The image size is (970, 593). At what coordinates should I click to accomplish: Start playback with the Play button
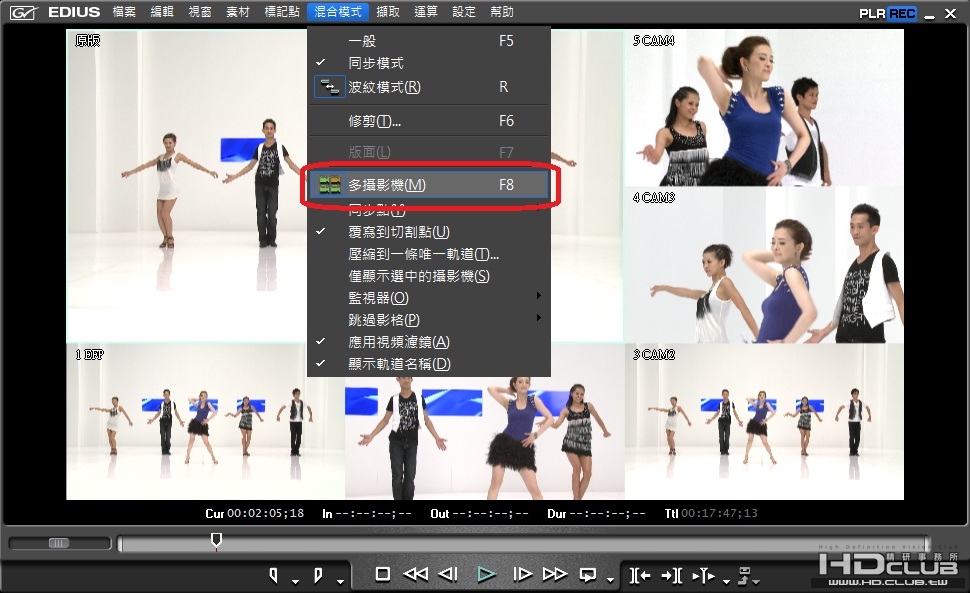(486, 574)
